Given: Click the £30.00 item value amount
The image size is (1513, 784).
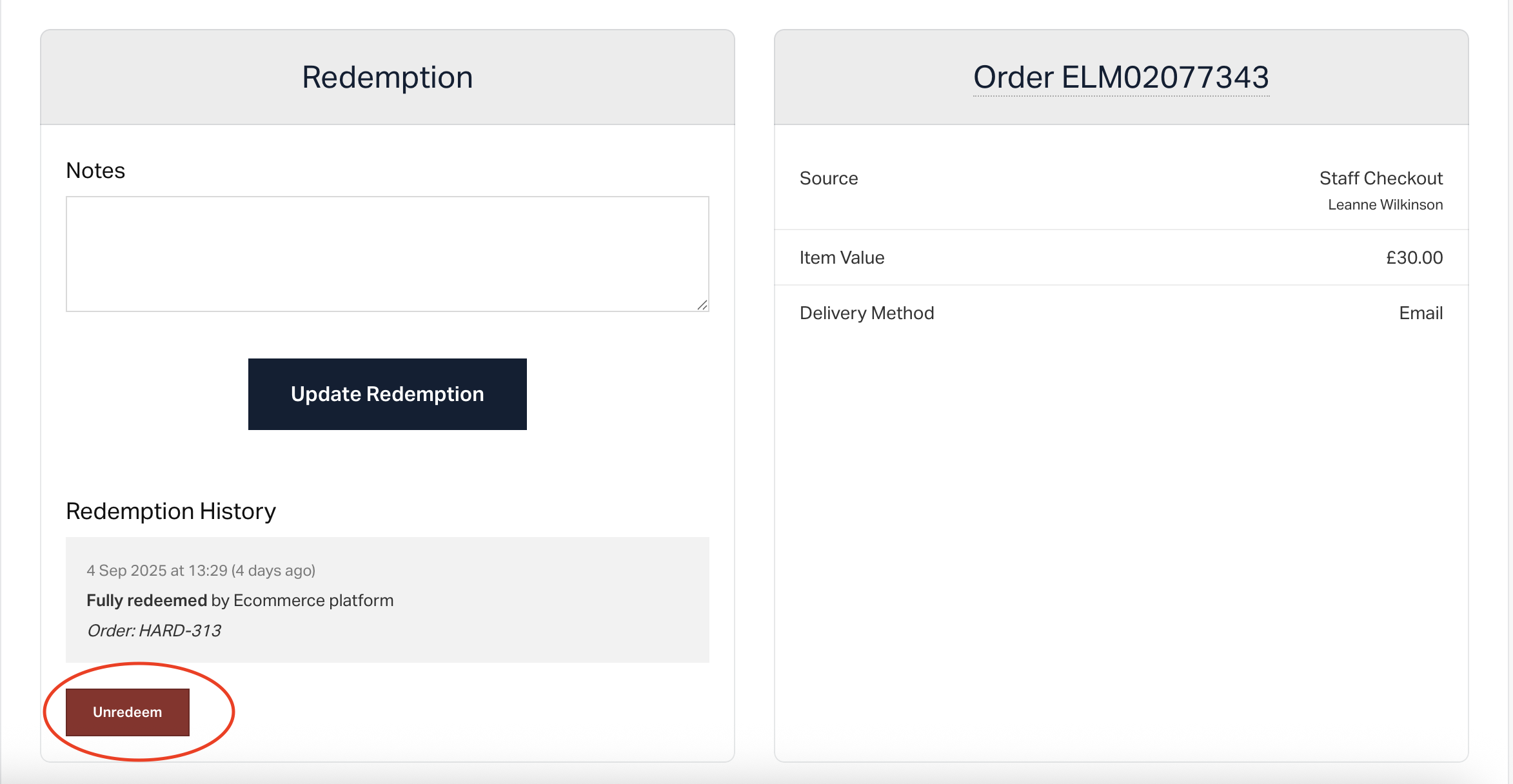Looking at the screenshot, I should click(x=1414, y=258).
